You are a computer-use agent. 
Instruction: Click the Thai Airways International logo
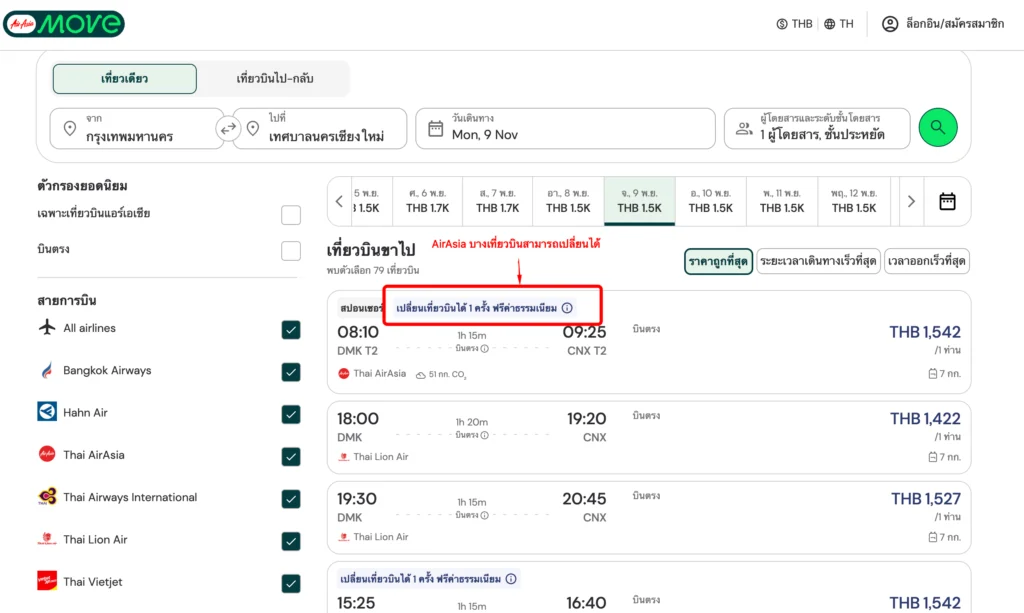click(47, 497)
